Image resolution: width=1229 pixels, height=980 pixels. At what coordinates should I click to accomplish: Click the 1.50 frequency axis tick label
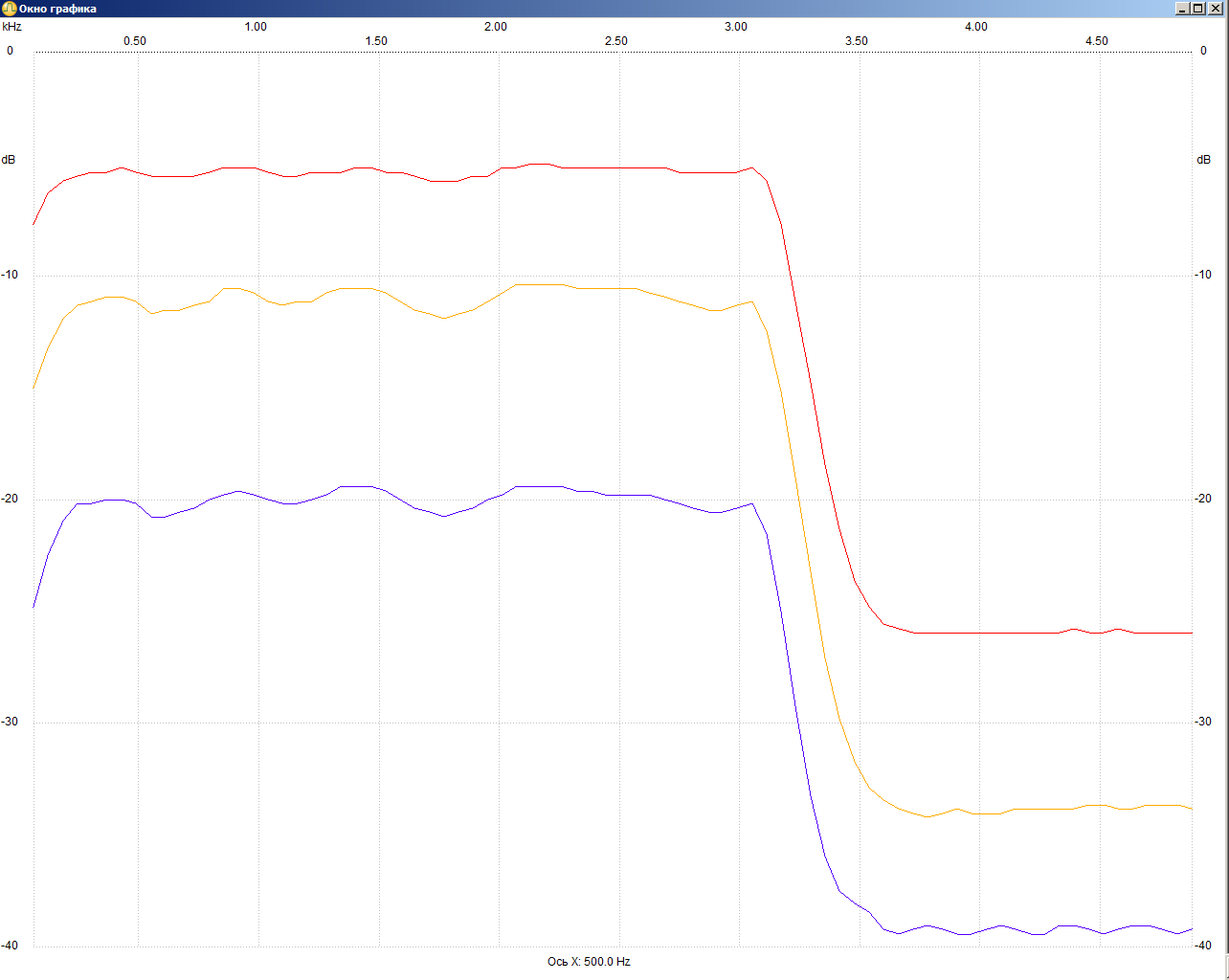pyautogui.click(x=376, y=41)
